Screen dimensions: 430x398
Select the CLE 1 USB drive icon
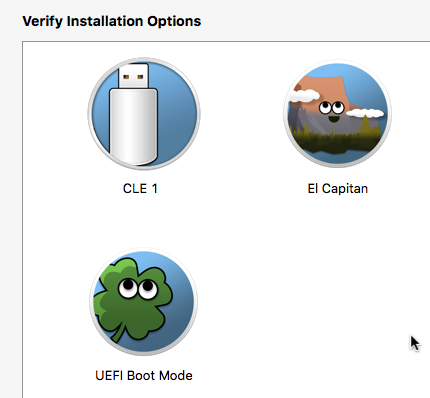(144, 114)
